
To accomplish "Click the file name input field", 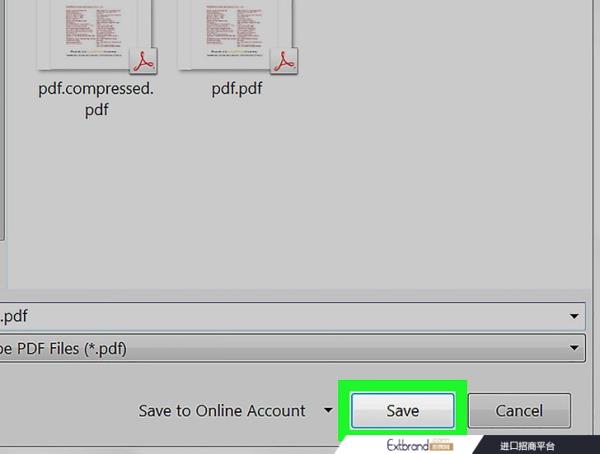I will [x=292, y=316].
